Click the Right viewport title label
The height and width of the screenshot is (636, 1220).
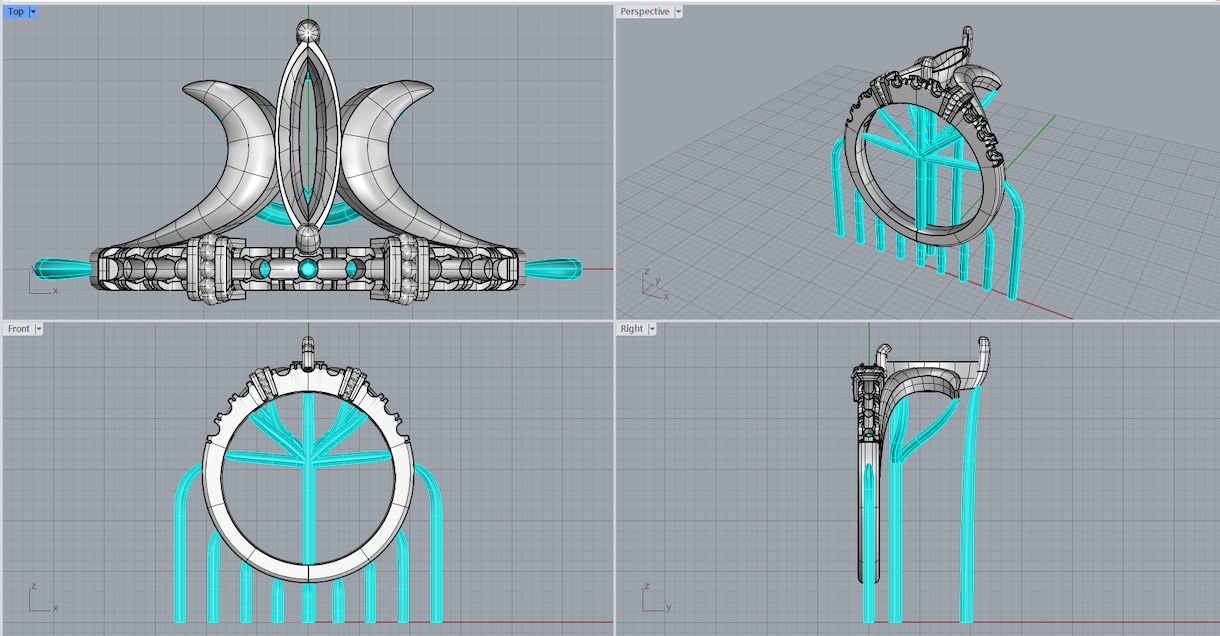pos(632,329)
